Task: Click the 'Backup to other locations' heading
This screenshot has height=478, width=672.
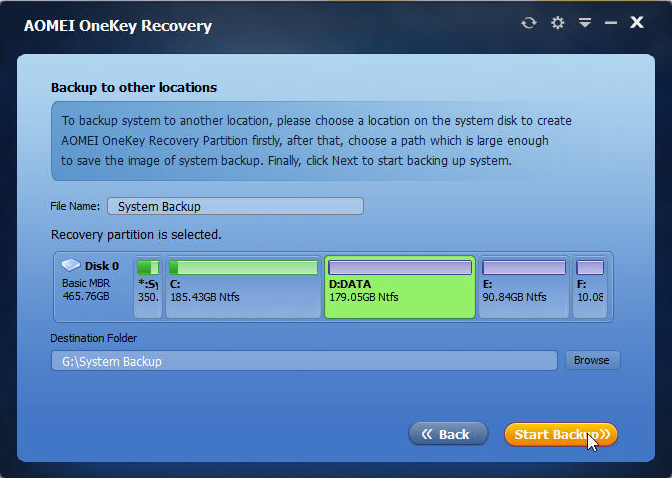Action: (x=134, y=87)
